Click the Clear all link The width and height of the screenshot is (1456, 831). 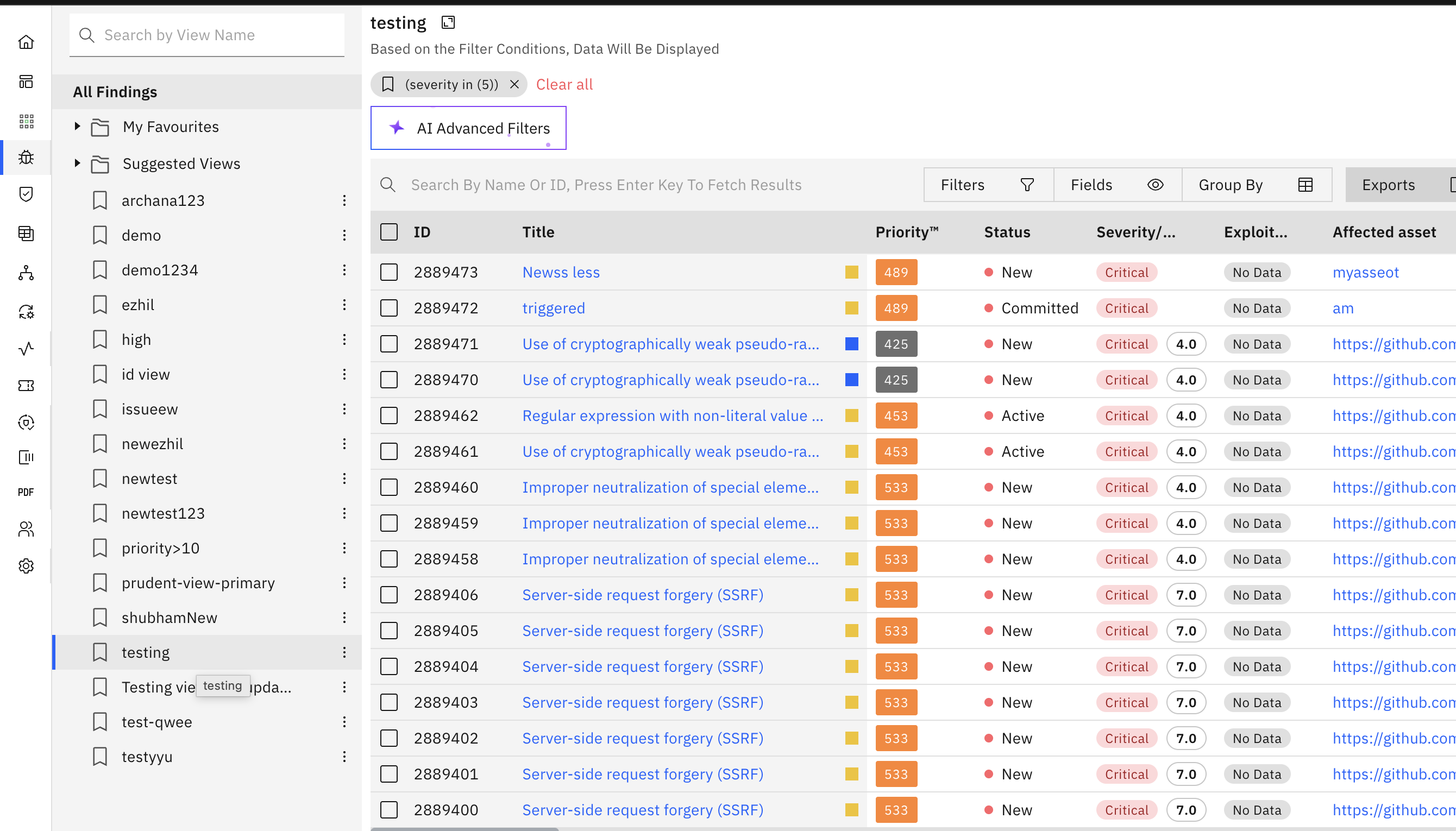tap(564, 85)
